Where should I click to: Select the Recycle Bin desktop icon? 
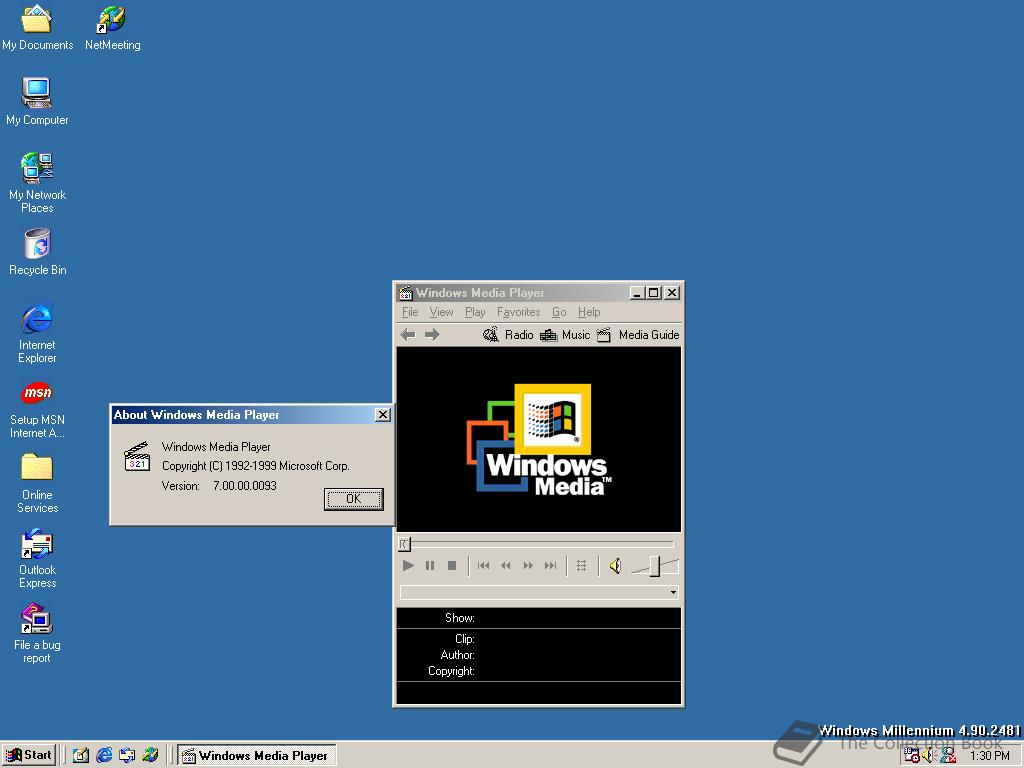click(x=37, y=251)
